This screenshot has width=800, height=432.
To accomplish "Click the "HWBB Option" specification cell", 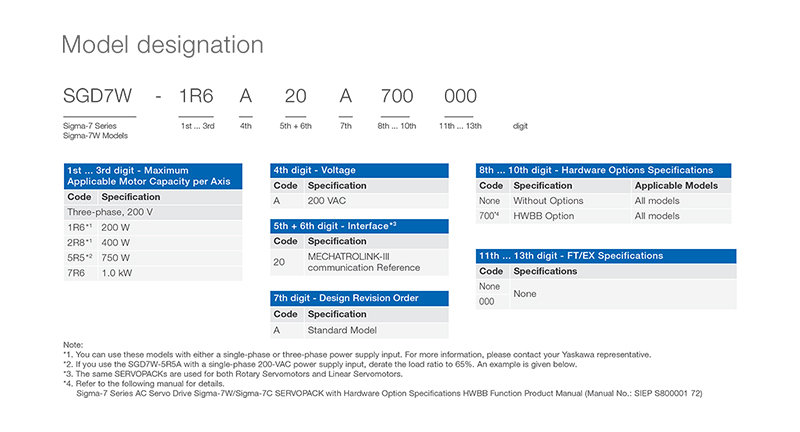I will click(543, 216).
